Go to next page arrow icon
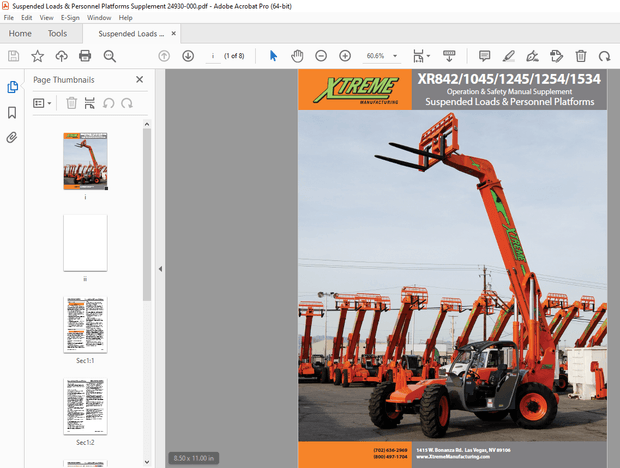Screen dimensions: 620x468 click(x=188, y=56)
